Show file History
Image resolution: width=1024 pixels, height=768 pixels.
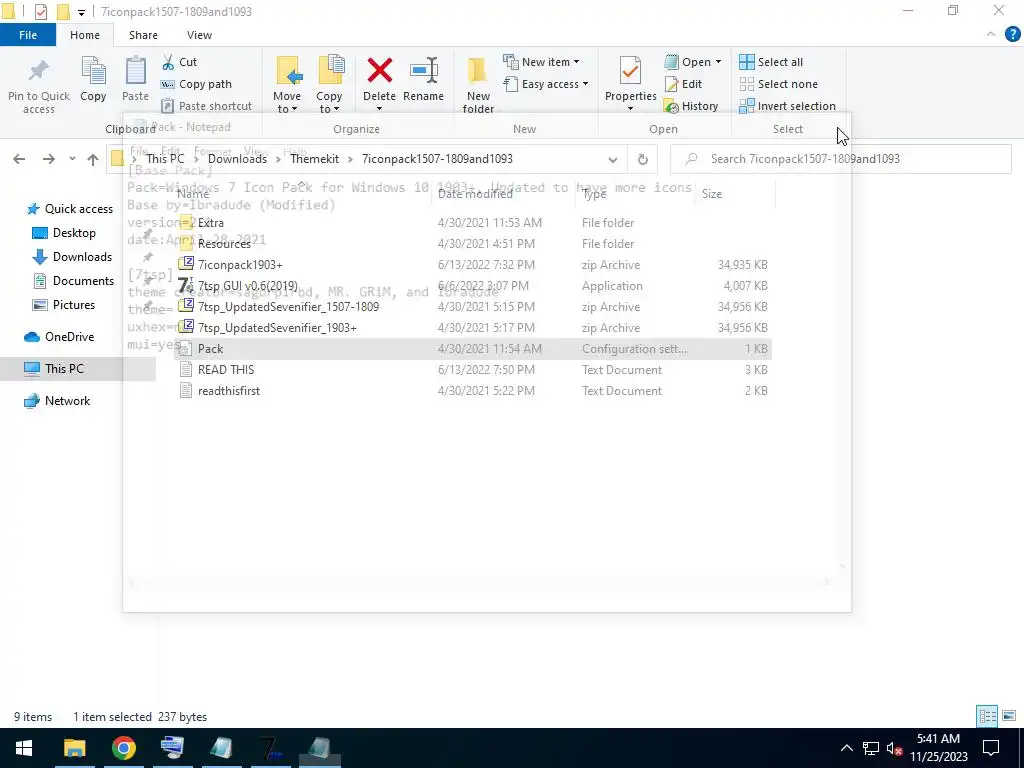click(x=691, y=106)
